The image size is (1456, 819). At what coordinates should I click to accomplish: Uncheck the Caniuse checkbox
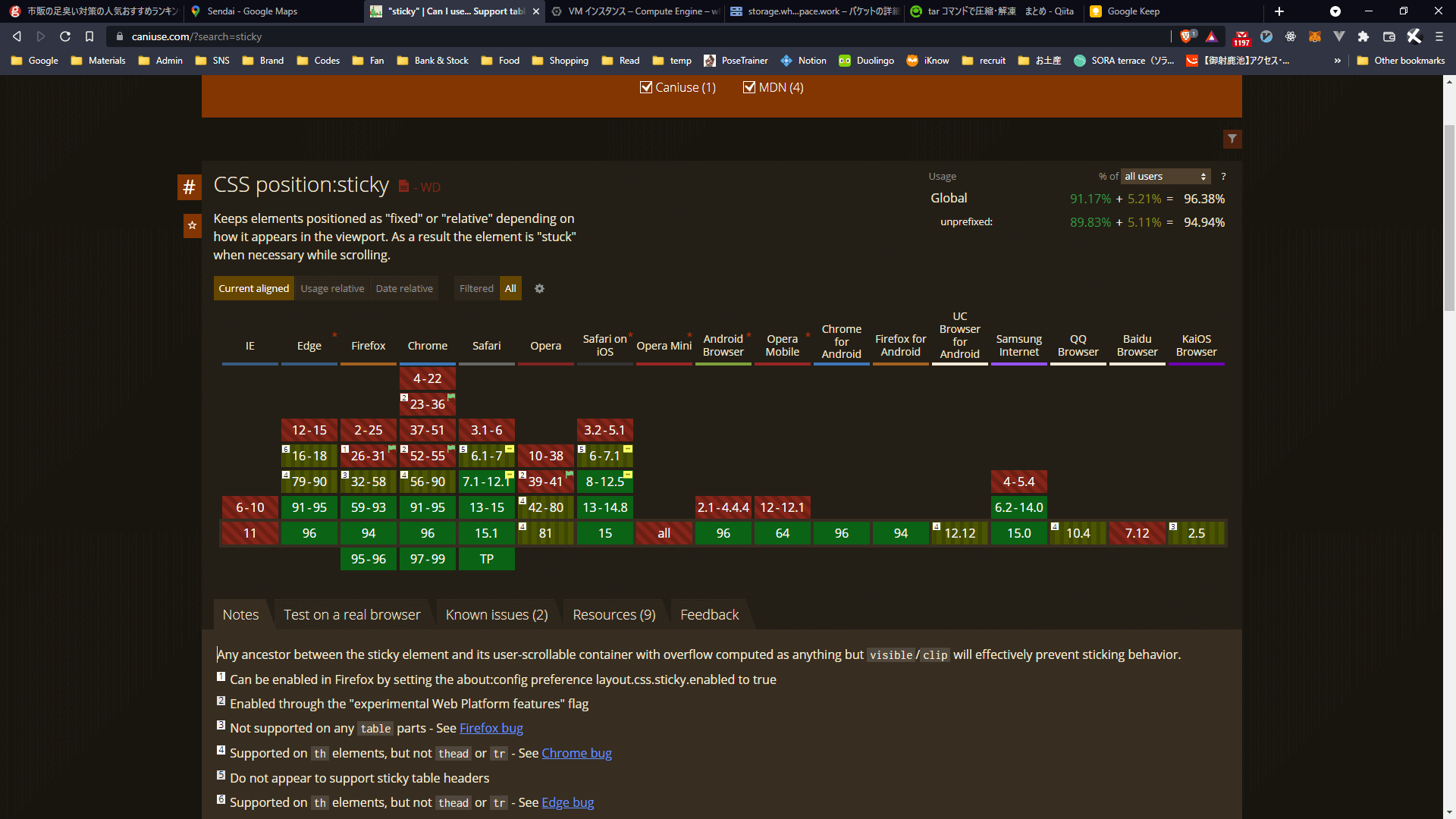[x=646, y=88]
